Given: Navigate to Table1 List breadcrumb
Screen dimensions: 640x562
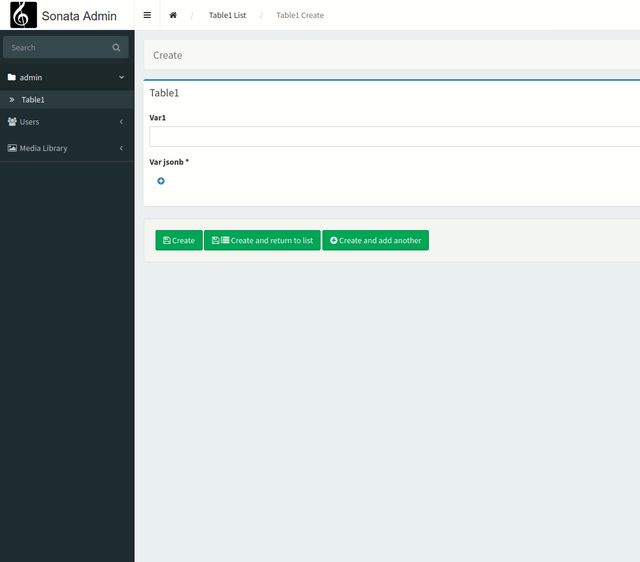Looking at the screenshot, I should [x=227, y=15].
